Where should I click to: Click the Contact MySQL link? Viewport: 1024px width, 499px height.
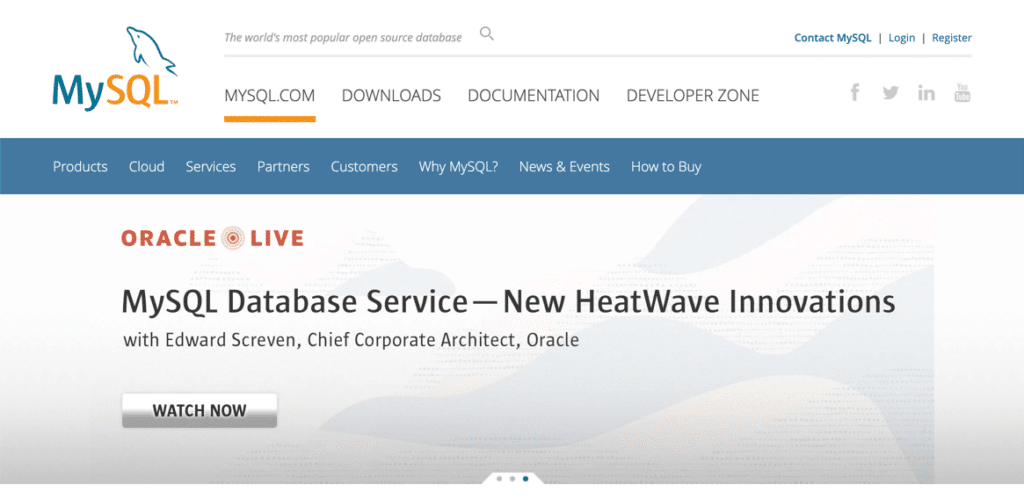833,38
